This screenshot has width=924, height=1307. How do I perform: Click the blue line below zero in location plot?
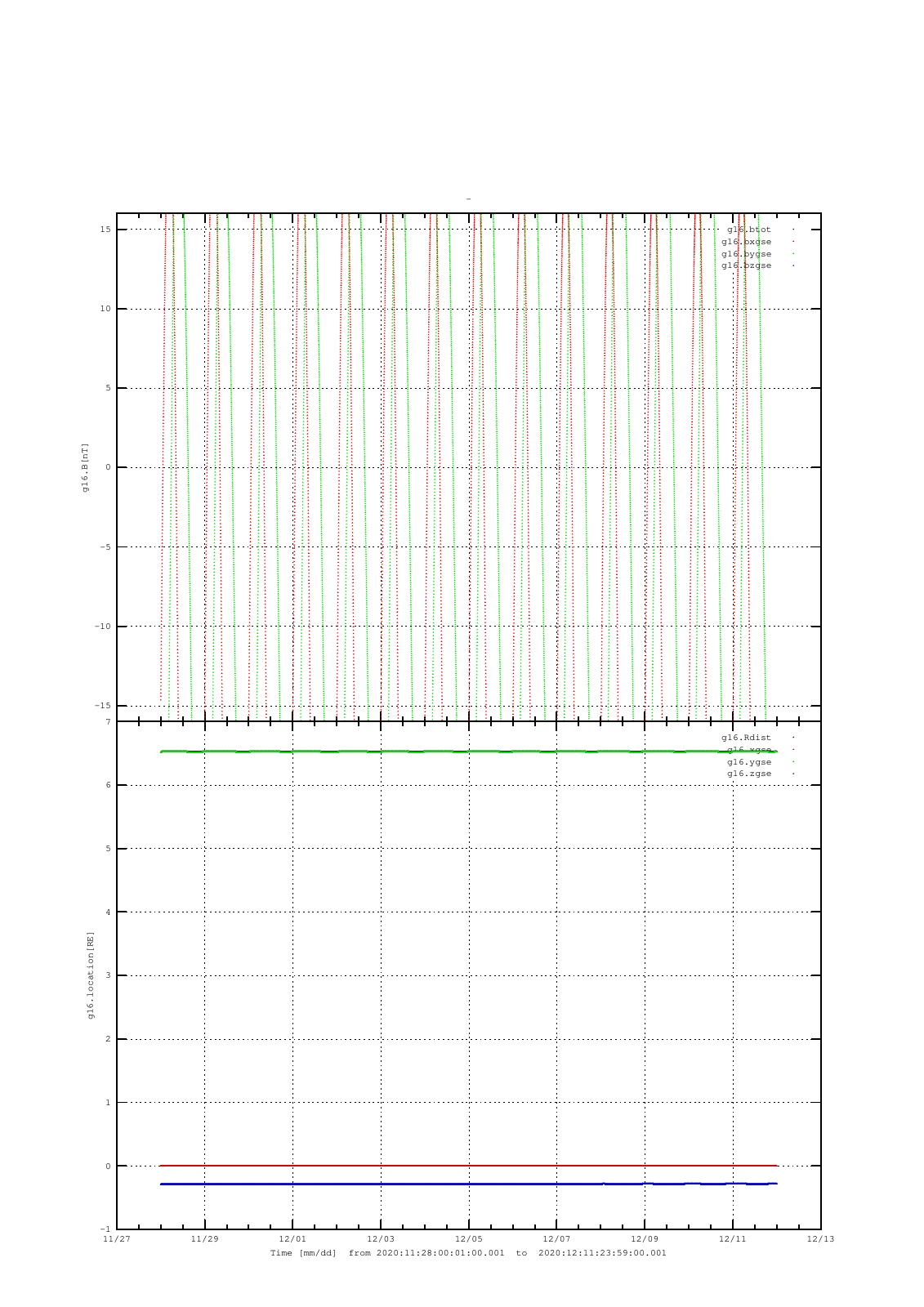468,1184
